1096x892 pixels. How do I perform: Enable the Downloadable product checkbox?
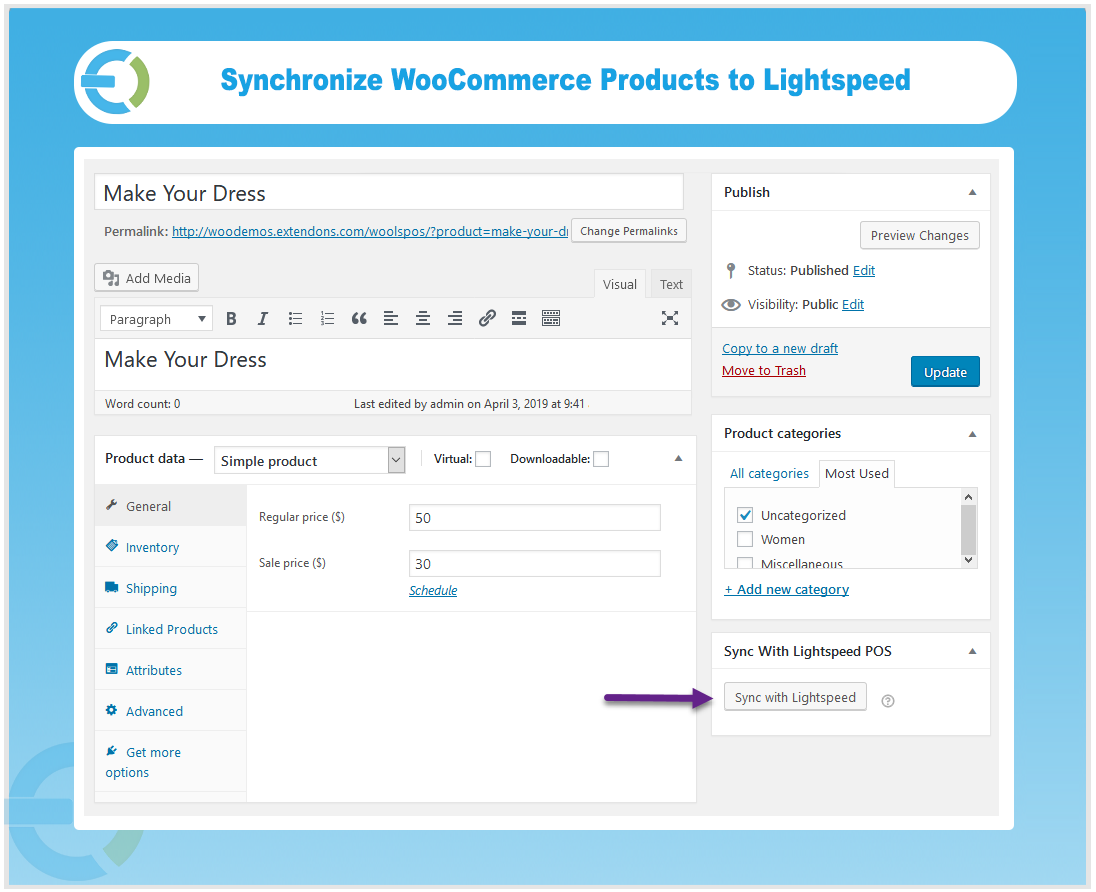[601, 458]
